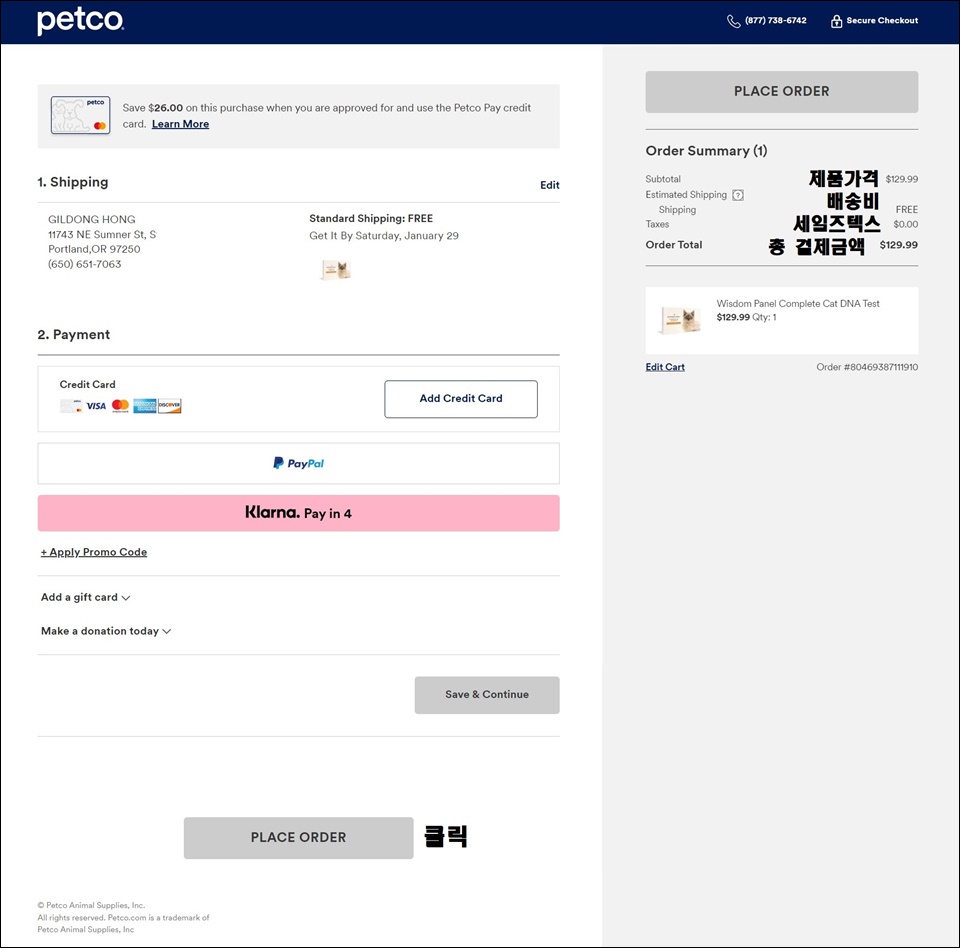This screenshot has width=960, height=948.
Task: Click the Estimated Shipping help question icon
Action: pos(738,195)
